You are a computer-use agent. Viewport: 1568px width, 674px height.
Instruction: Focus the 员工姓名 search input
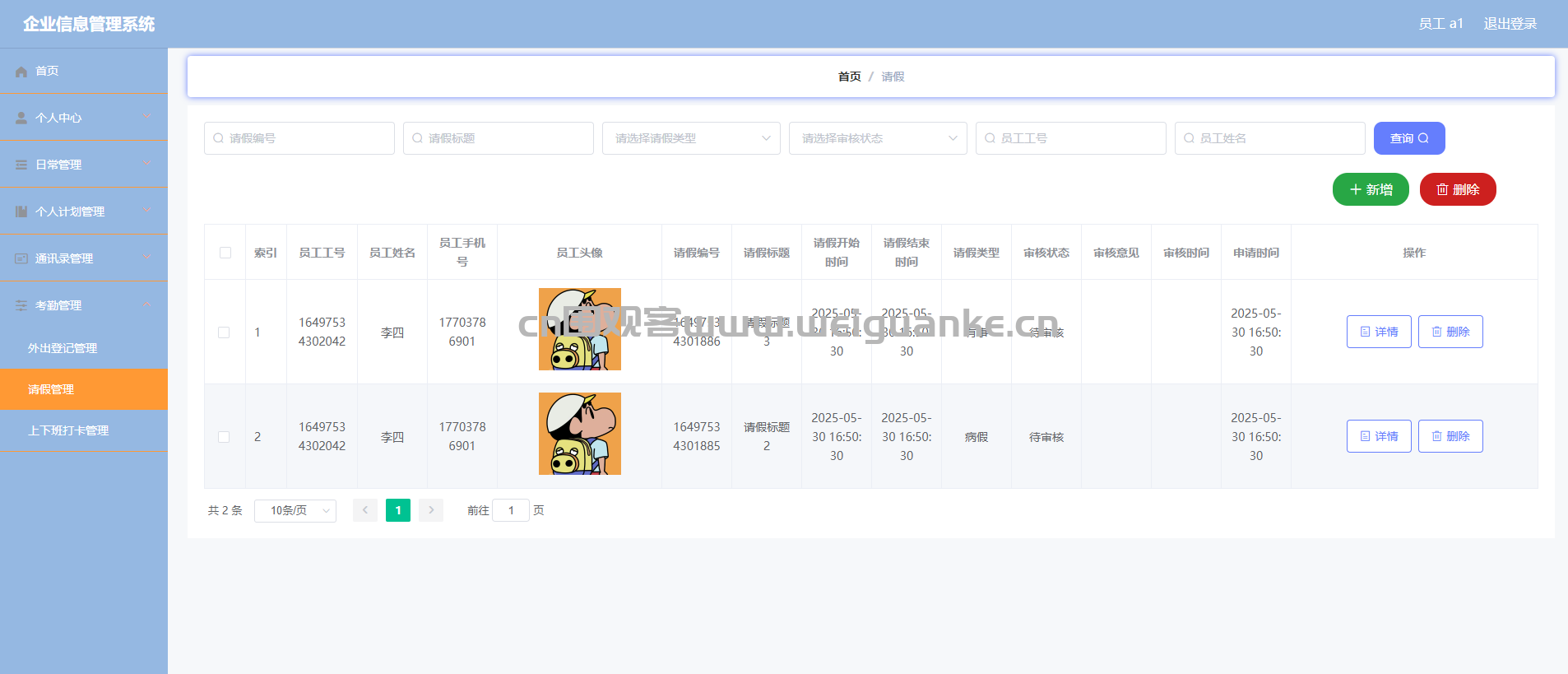click(x=1270, y=138)
